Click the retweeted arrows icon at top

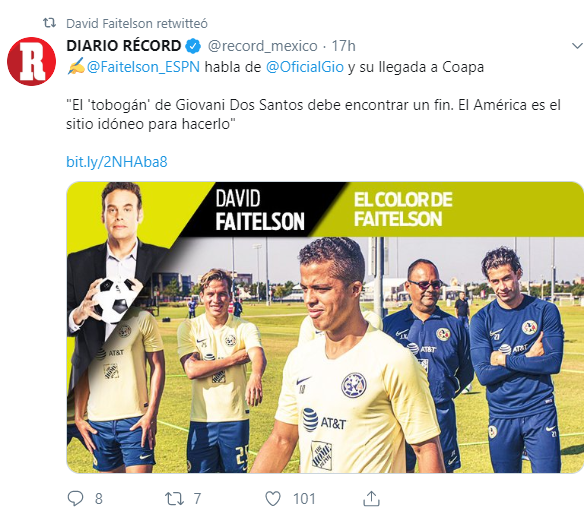click(50, 23)
